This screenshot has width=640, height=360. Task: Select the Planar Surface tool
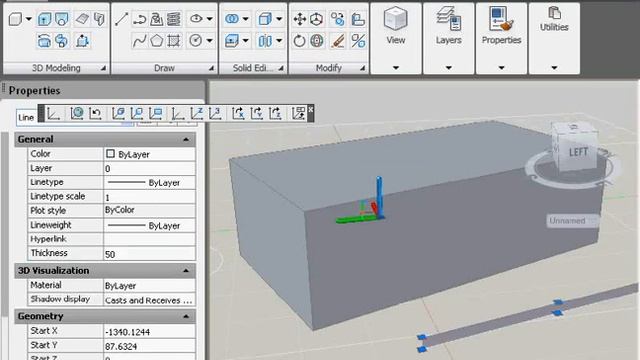(x=82, y=19)
